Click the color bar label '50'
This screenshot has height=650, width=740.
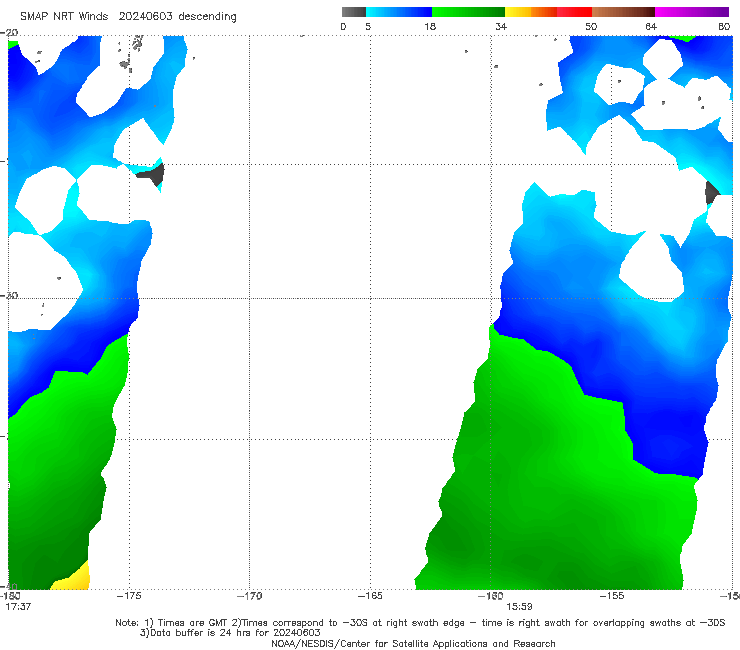coord(591,26)
